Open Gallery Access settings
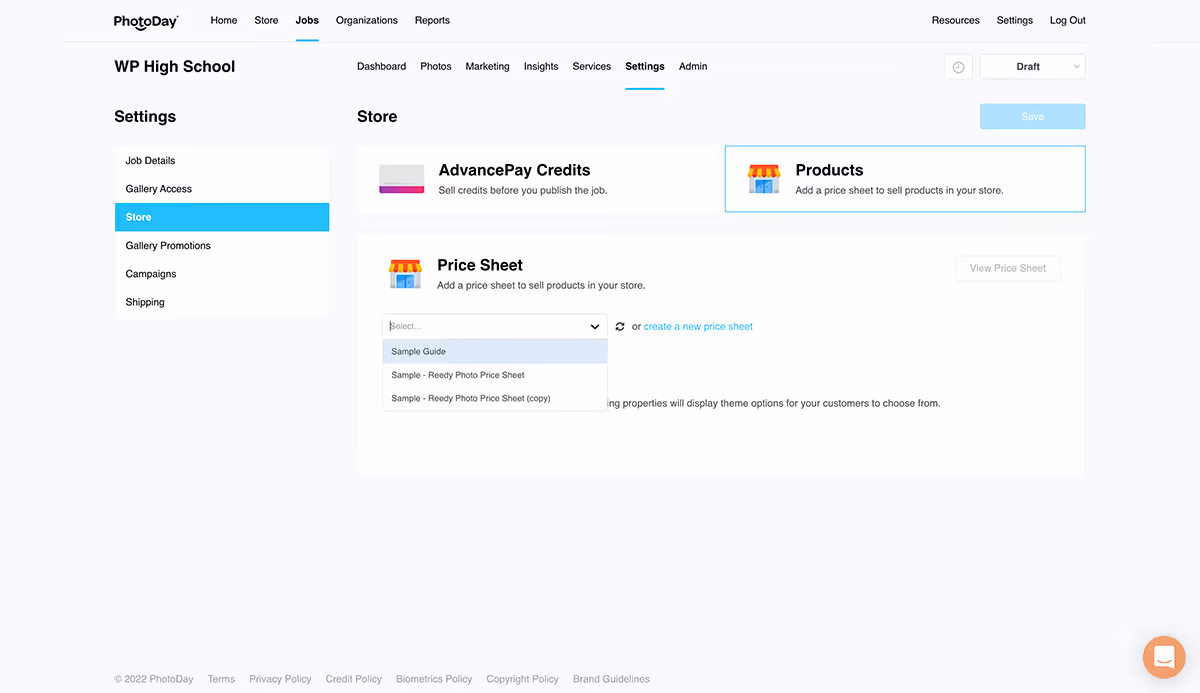1200x693 pixels. pos(222,189)
